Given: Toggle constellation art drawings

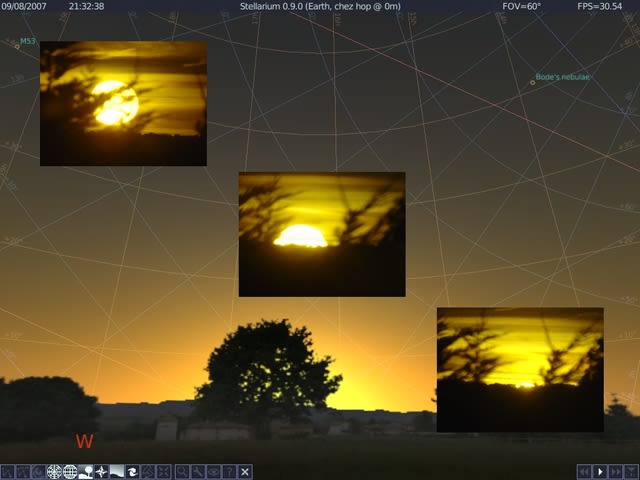Looking at the screenshot, I should pos(38,471).
